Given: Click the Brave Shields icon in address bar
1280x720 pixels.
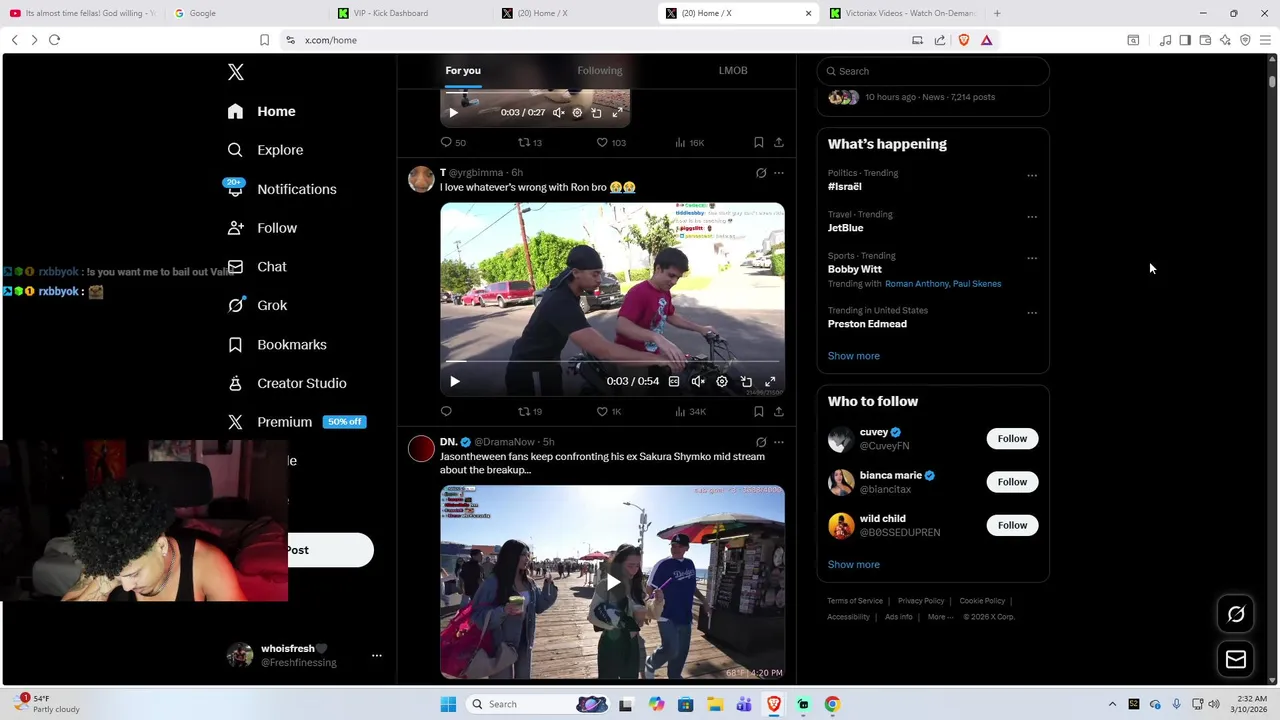Looking at the screenshot, I should point(964,40).
